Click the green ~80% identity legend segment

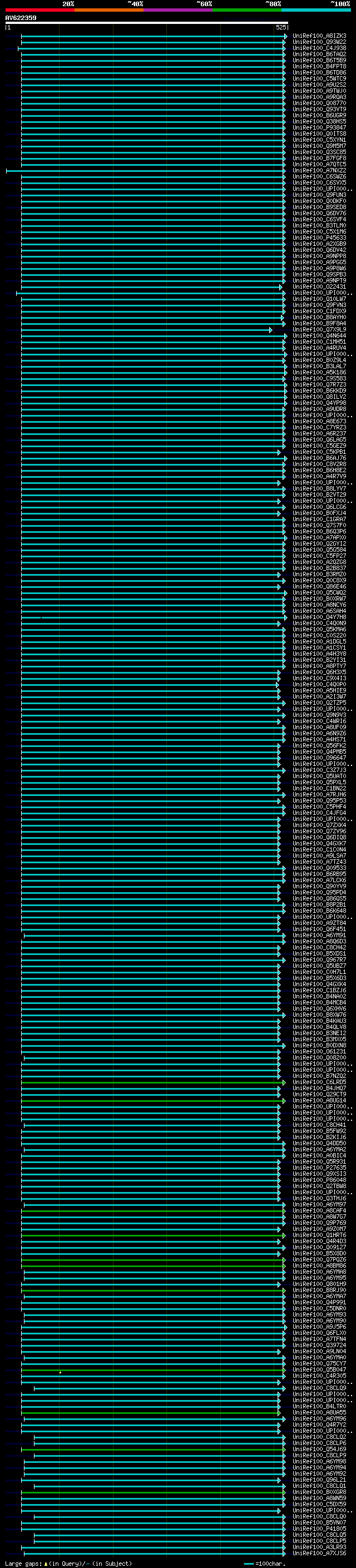(x=247, y=10)
